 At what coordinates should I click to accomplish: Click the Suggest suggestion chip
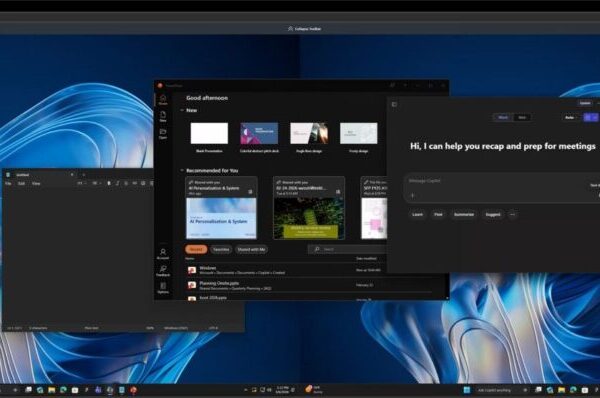(493, 214)
